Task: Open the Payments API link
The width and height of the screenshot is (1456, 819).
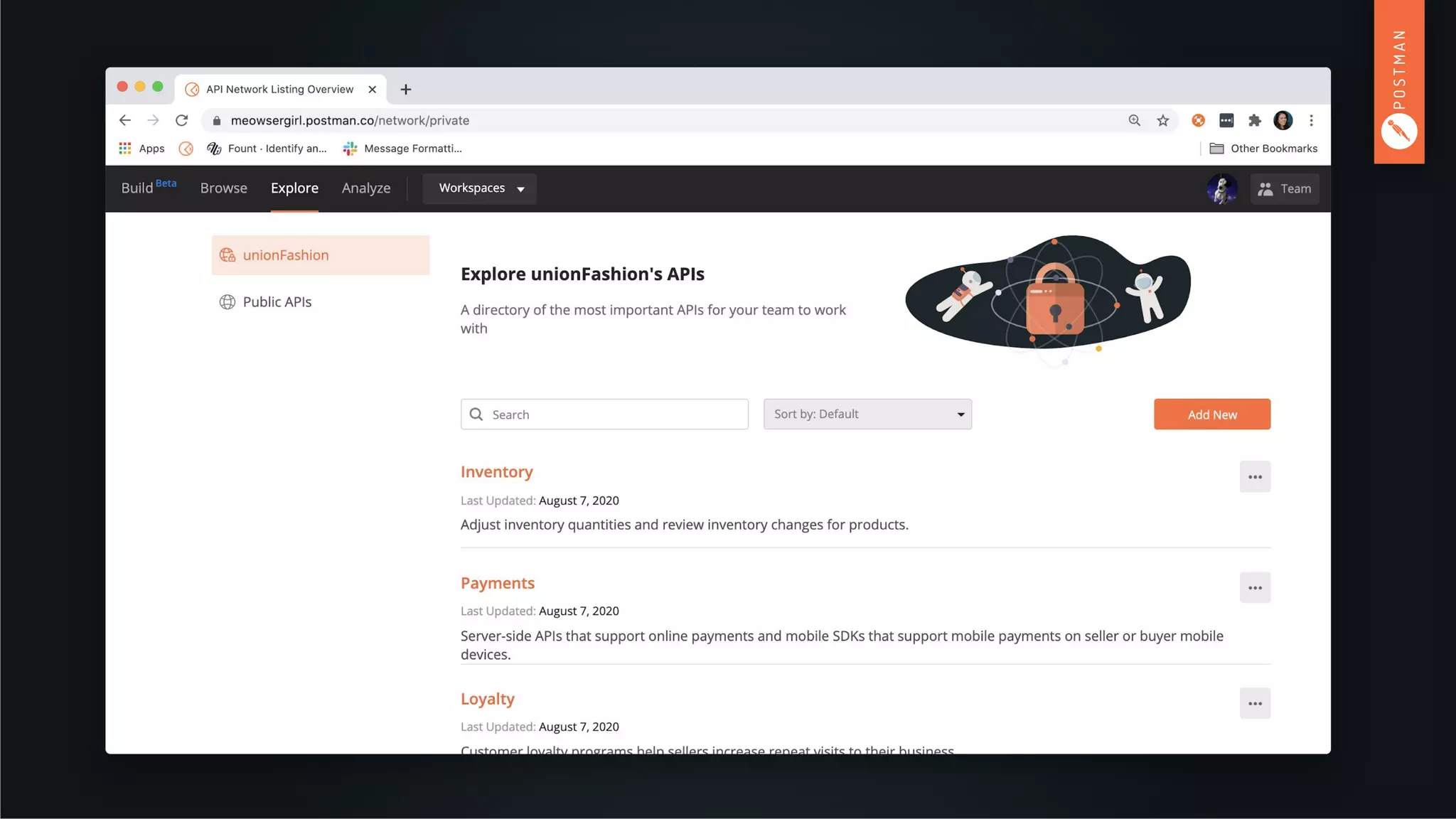Action: pos(497,583)
